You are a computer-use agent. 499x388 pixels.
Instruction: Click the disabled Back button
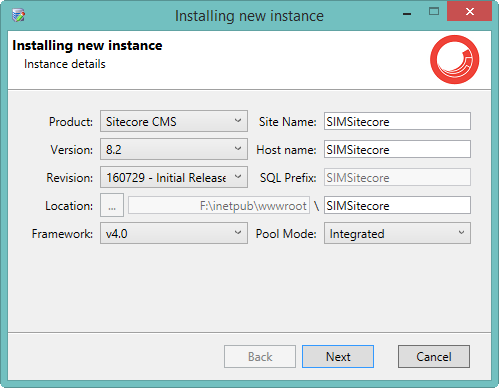[260, 357]
